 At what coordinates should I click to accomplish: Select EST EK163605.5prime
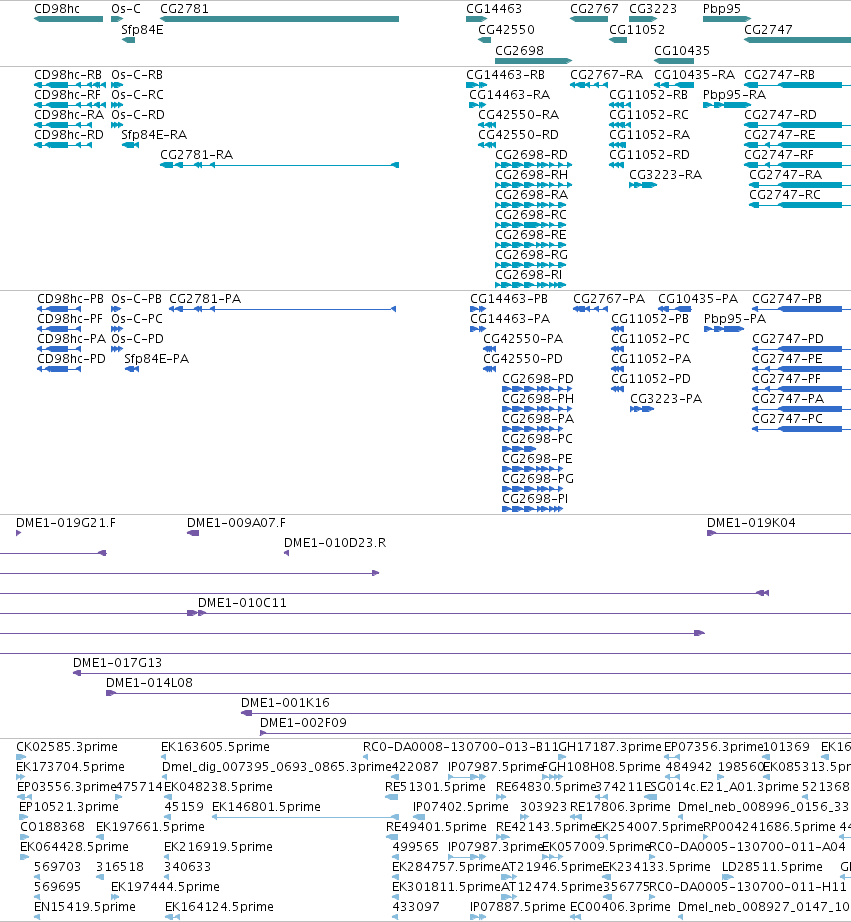[215, 747]
